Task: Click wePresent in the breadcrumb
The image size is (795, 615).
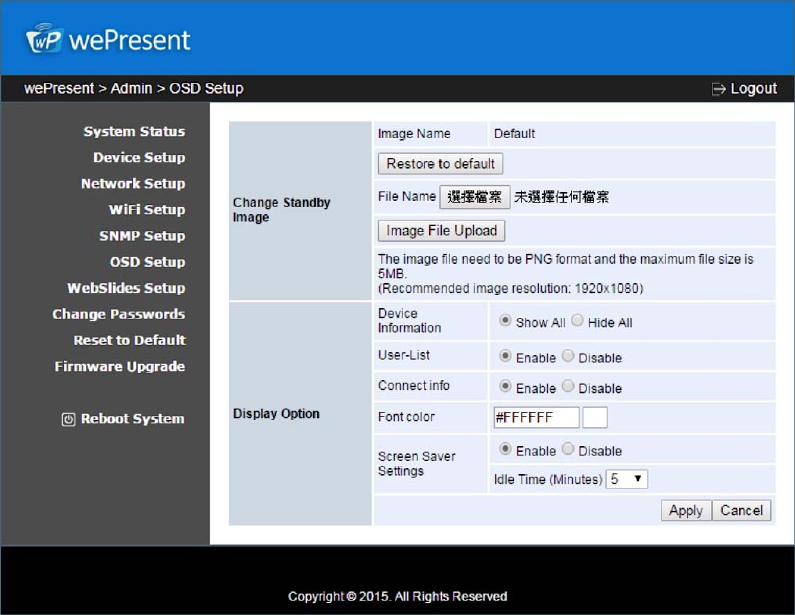Action: tap(59, 88)
